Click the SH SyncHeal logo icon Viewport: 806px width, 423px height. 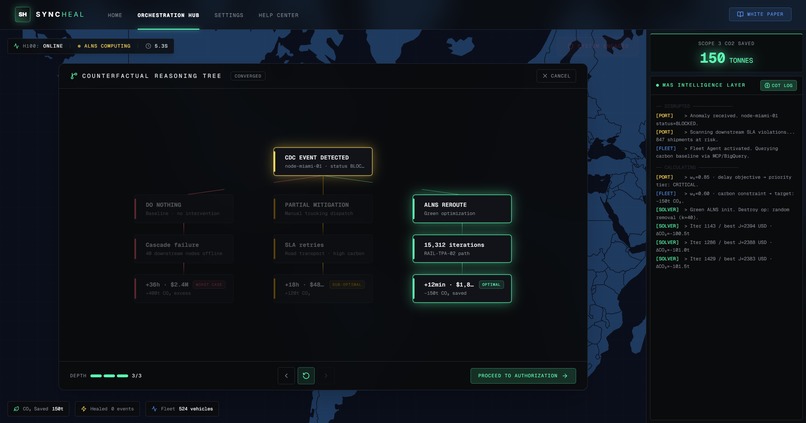pos(23,14)
